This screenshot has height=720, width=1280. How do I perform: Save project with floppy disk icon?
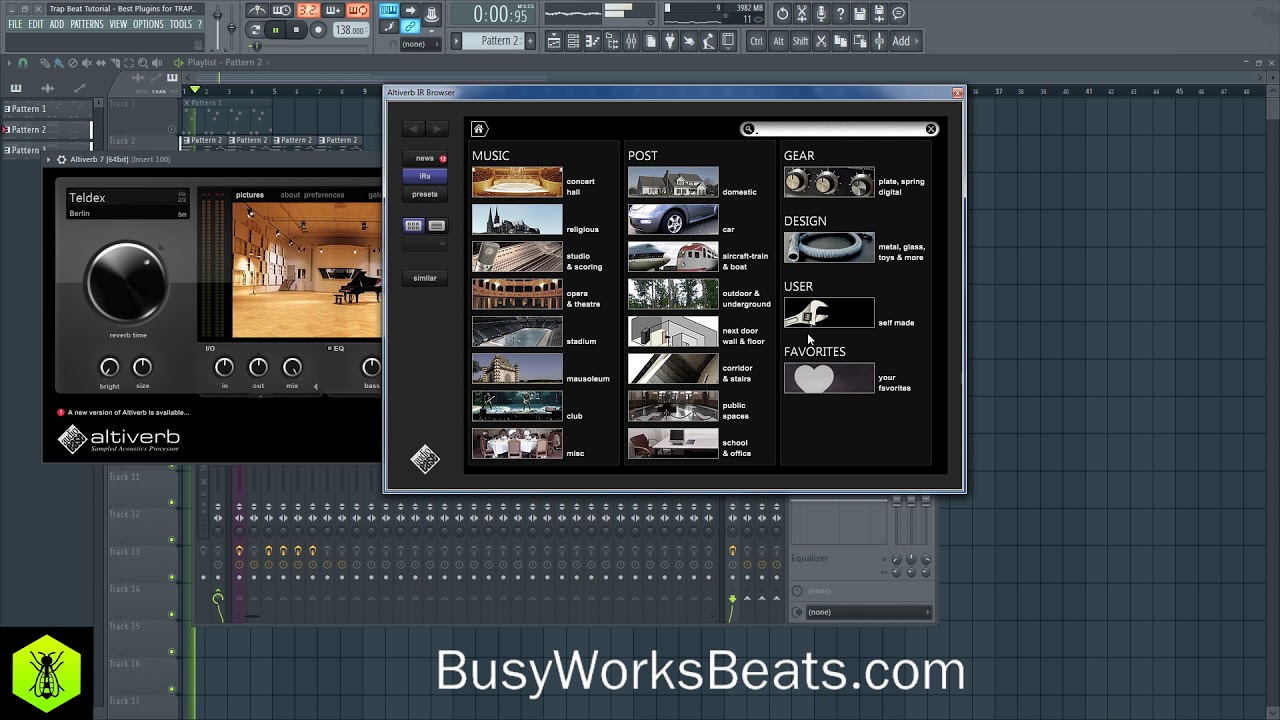click(860, 13)
